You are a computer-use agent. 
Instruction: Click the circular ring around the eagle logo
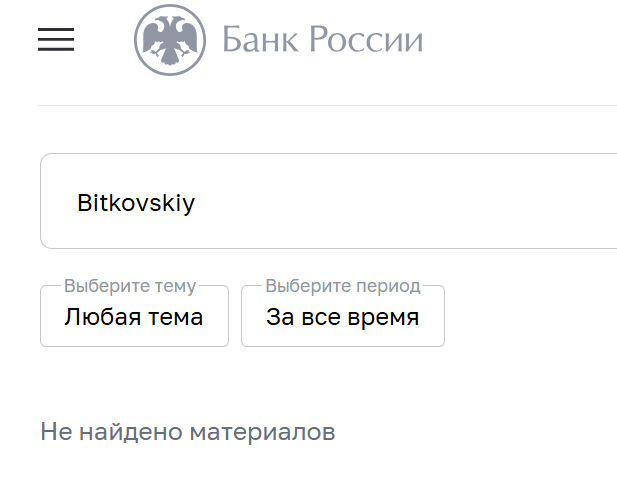138,40
